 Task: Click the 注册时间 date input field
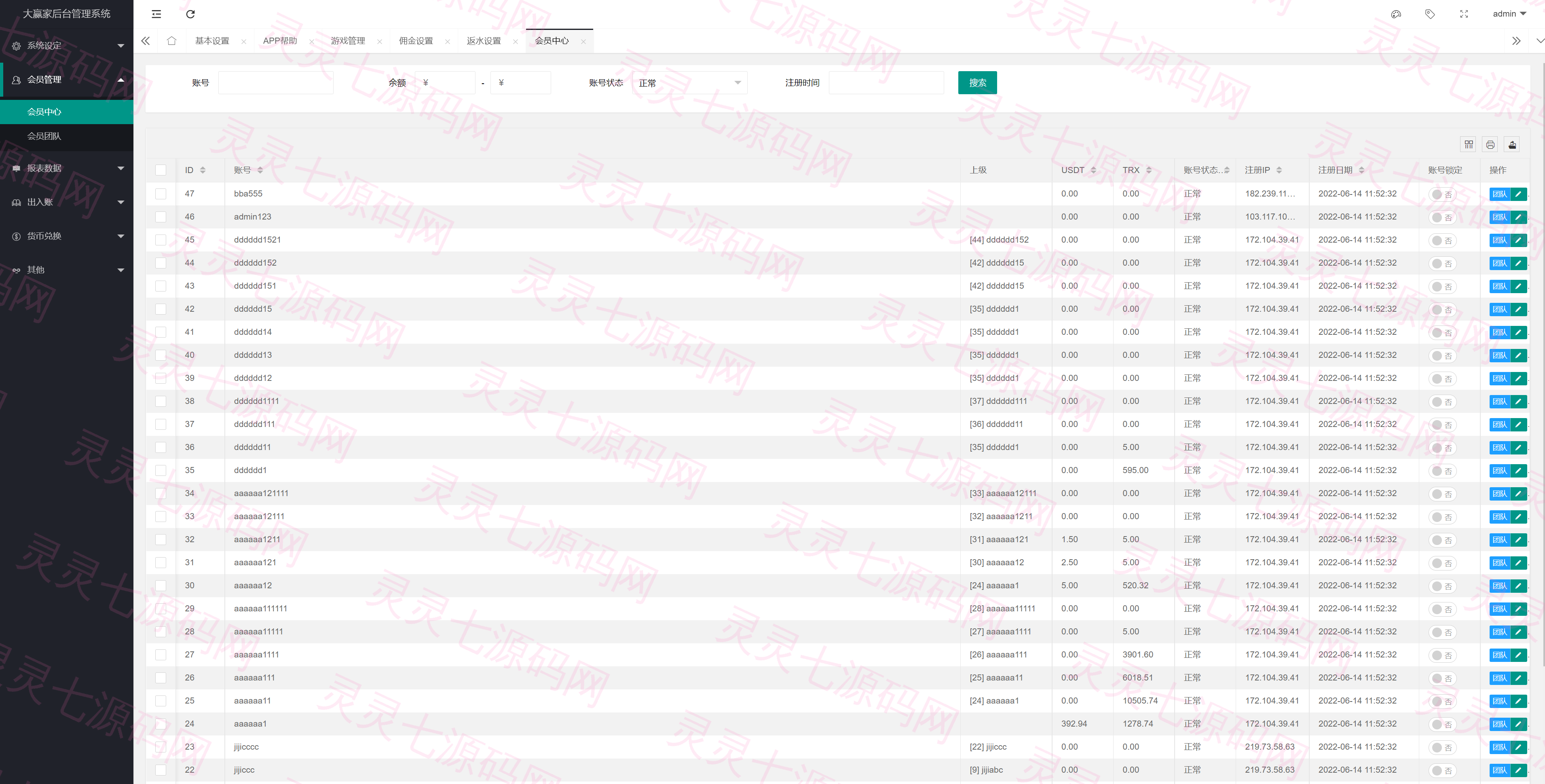(886, 83)
